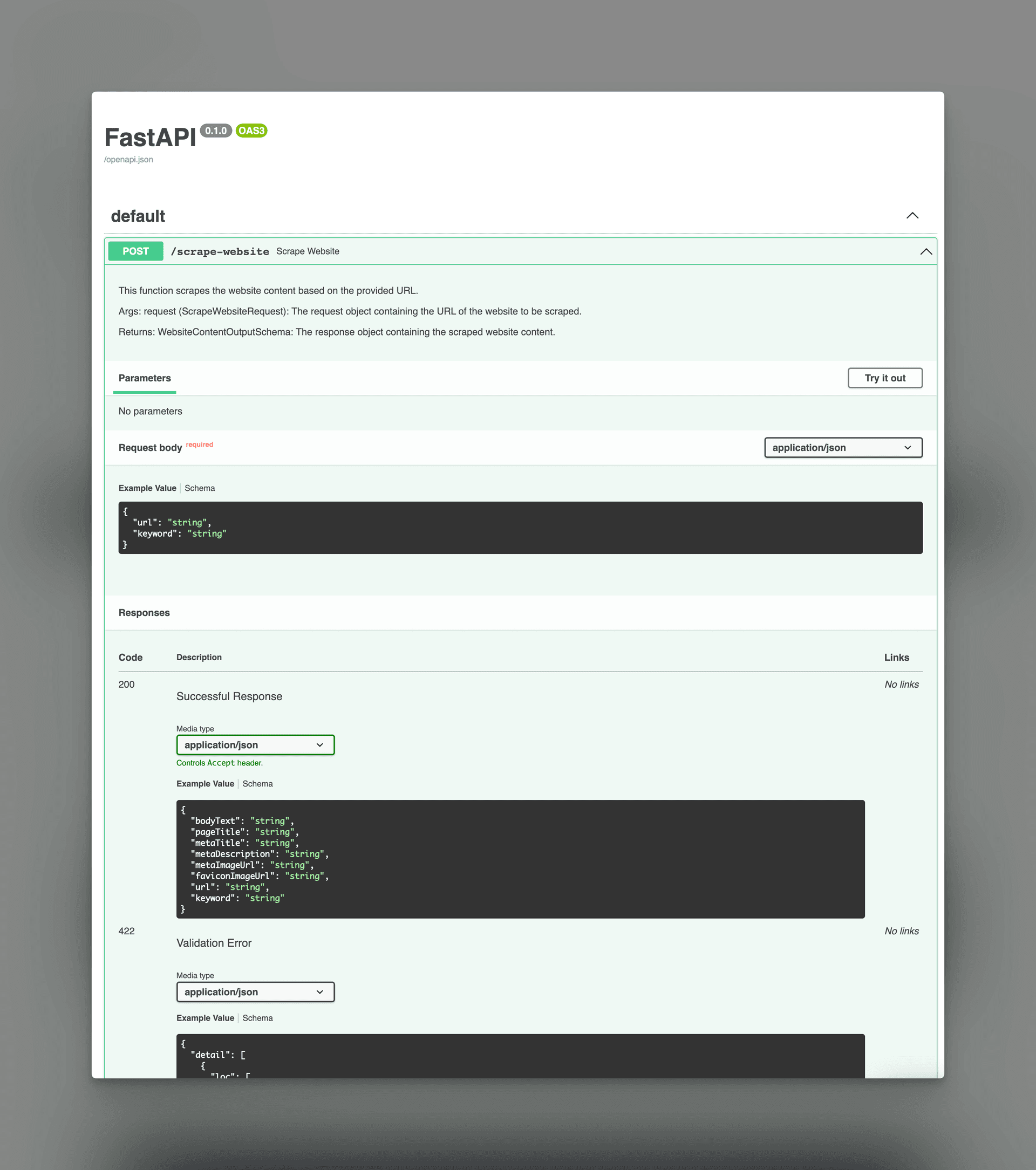Select the Parameters tab

[144, 378]
